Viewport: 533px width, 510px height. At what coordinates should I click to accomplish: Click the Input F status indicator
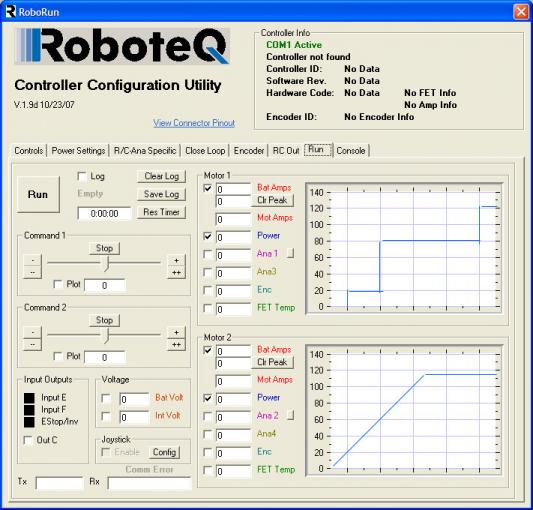[x=29, y=410]
